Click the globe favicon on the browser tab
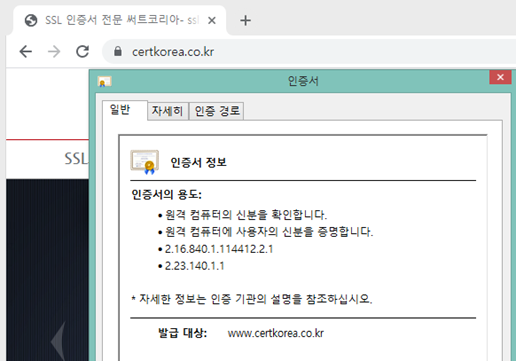The width and height of the screenshot is (516, 361). (31, 20)
